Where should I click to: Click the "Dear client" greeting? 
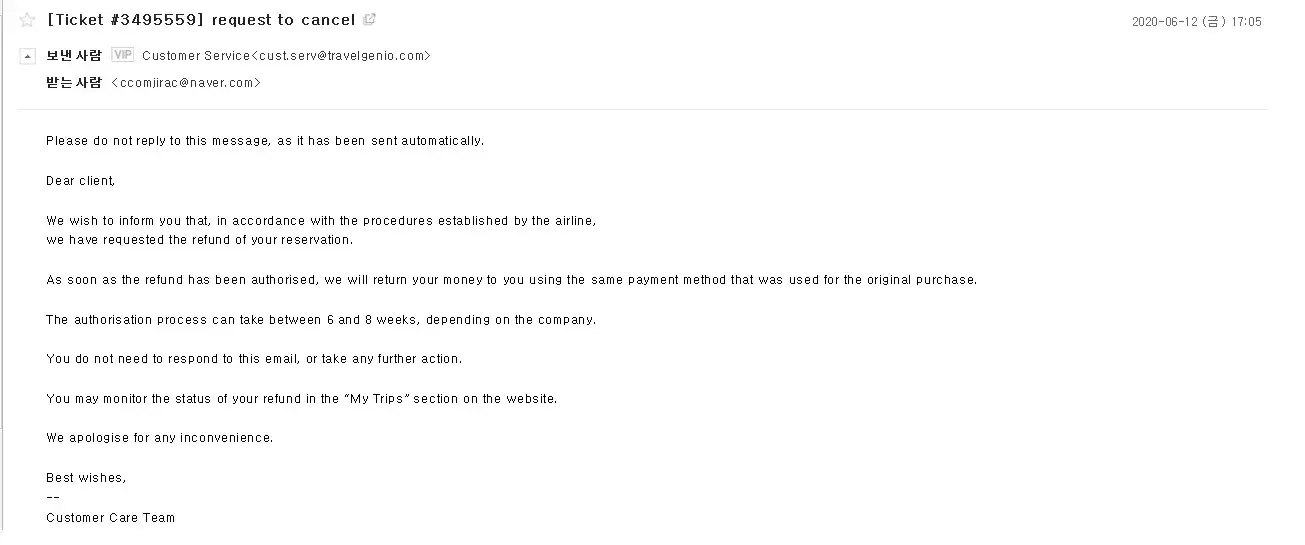(81, 181)
